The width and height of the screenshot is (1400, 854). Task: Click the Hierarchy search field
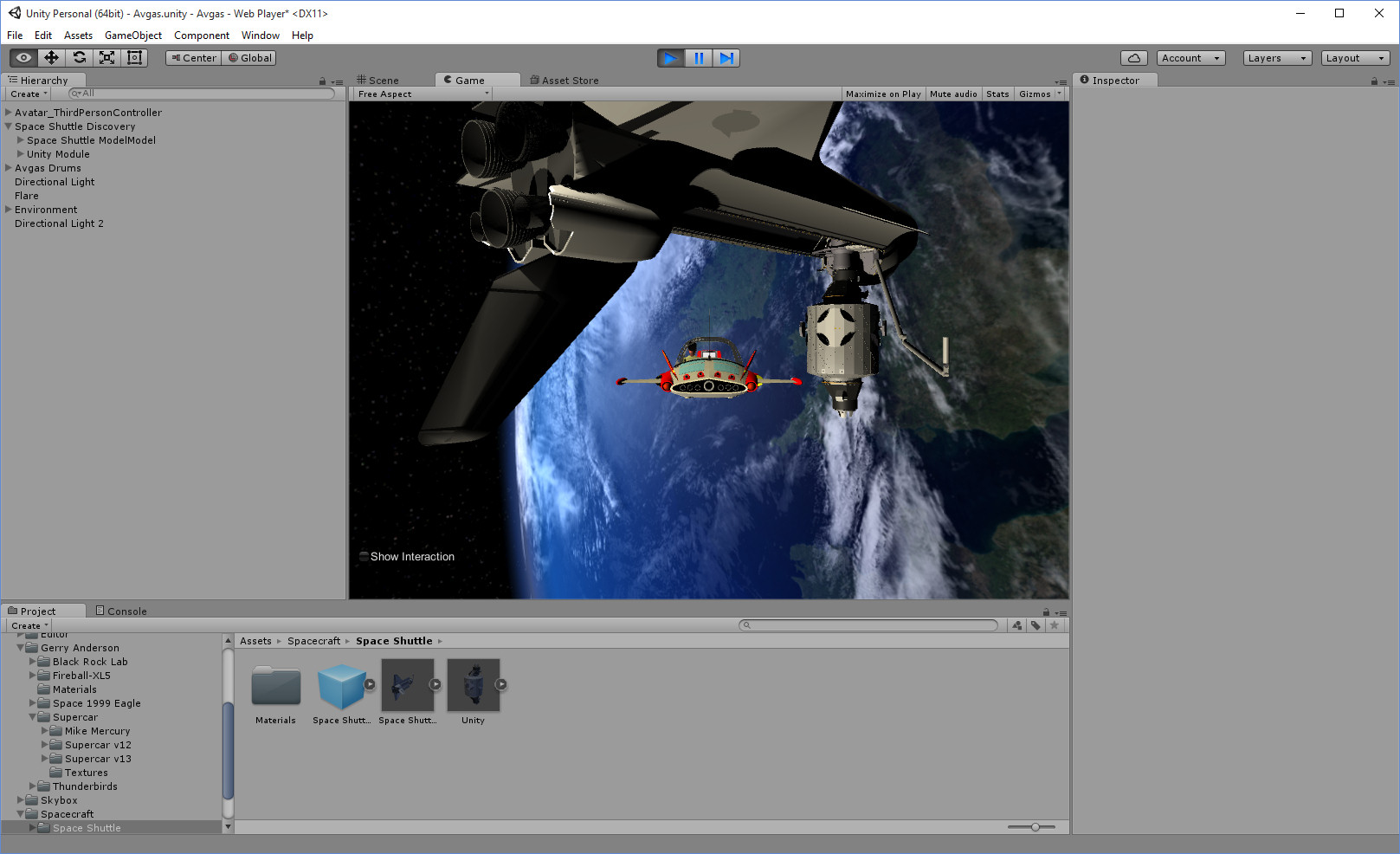pos(202,94)
